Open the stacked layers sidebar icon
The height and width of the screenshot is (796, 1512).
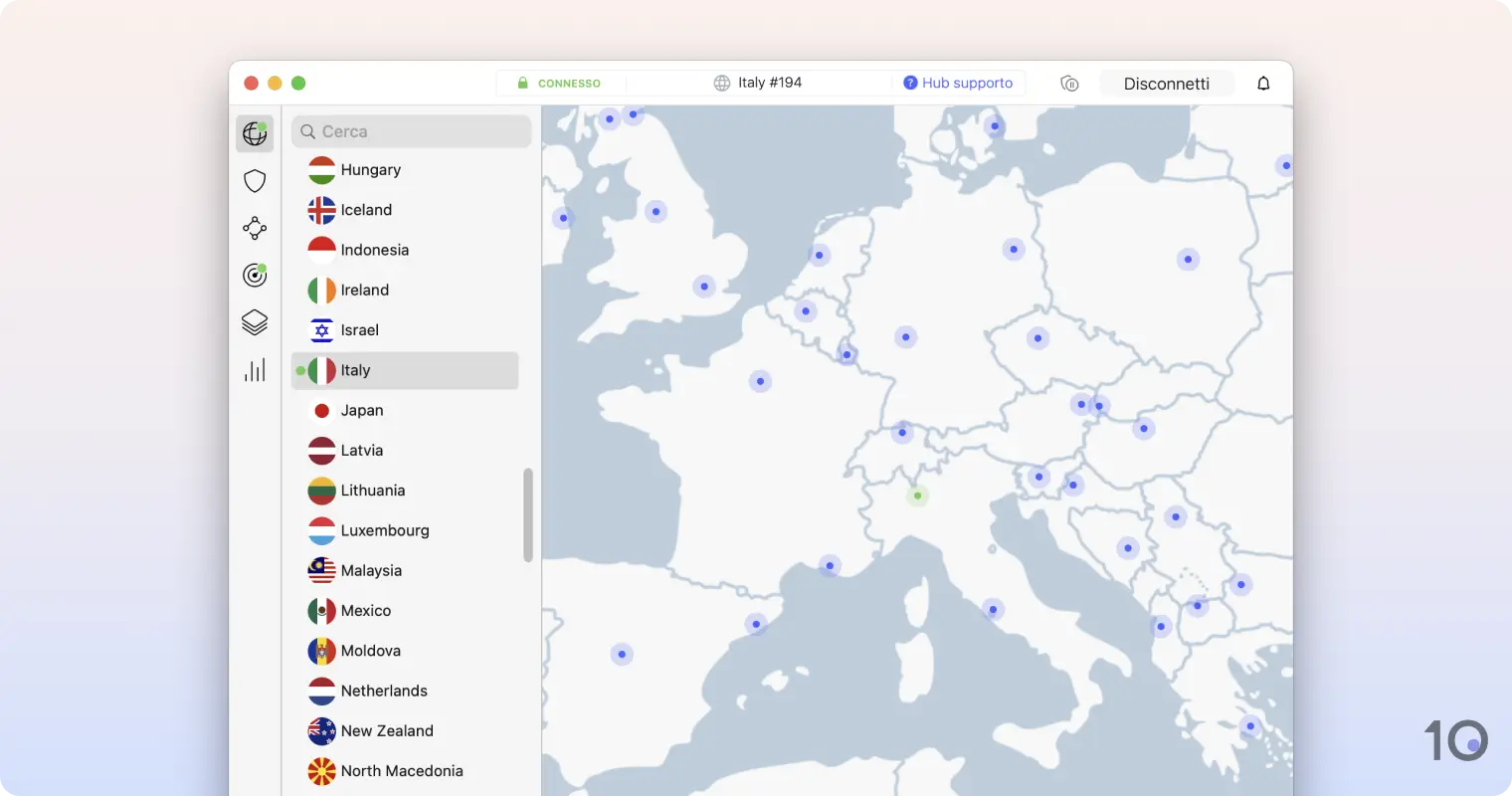pyautogui.click(x=255, y=322)
